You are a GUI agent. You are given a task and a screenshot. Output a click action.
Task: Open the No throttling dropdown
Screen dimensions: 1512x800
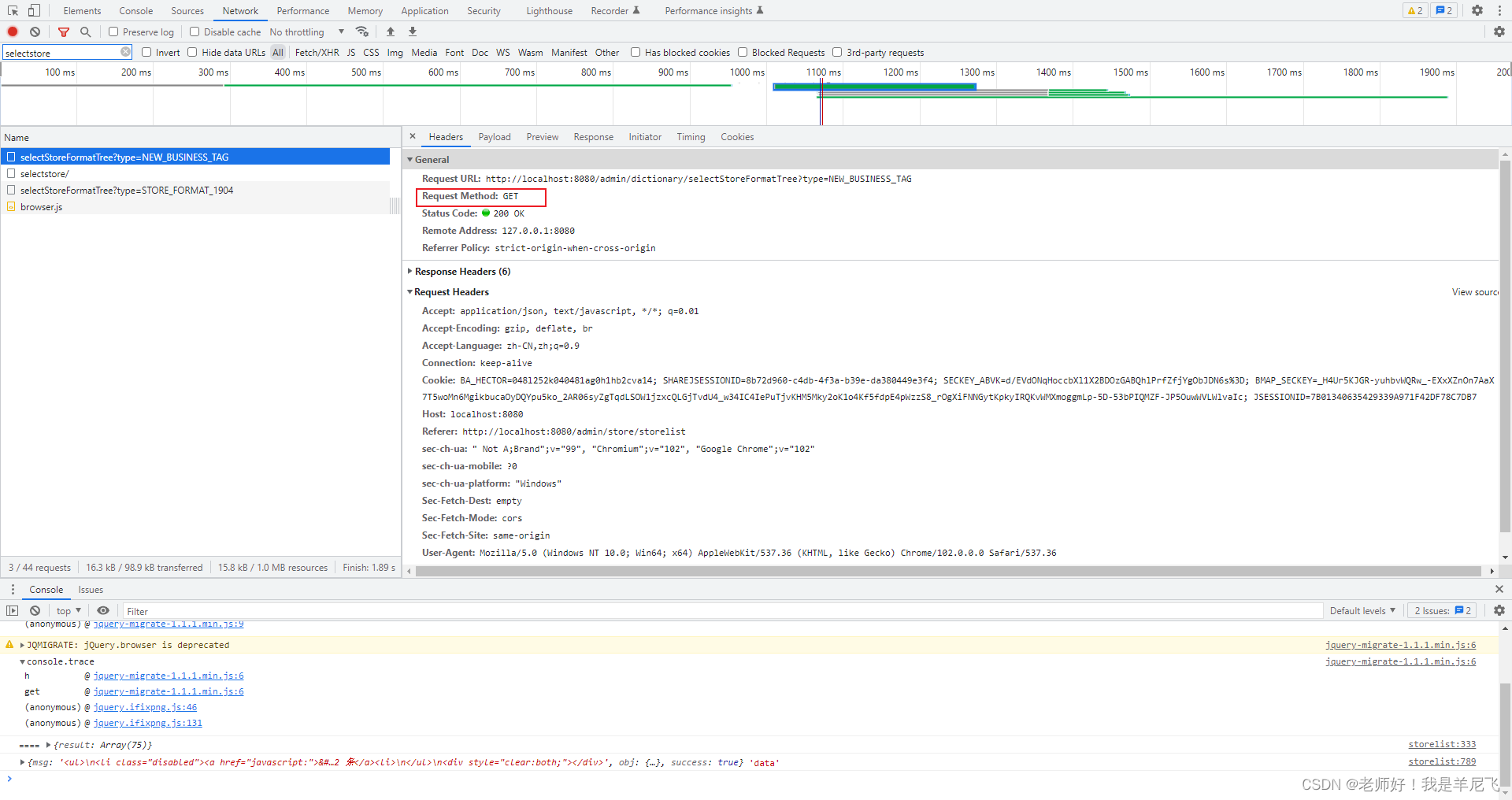click(307, 31)
